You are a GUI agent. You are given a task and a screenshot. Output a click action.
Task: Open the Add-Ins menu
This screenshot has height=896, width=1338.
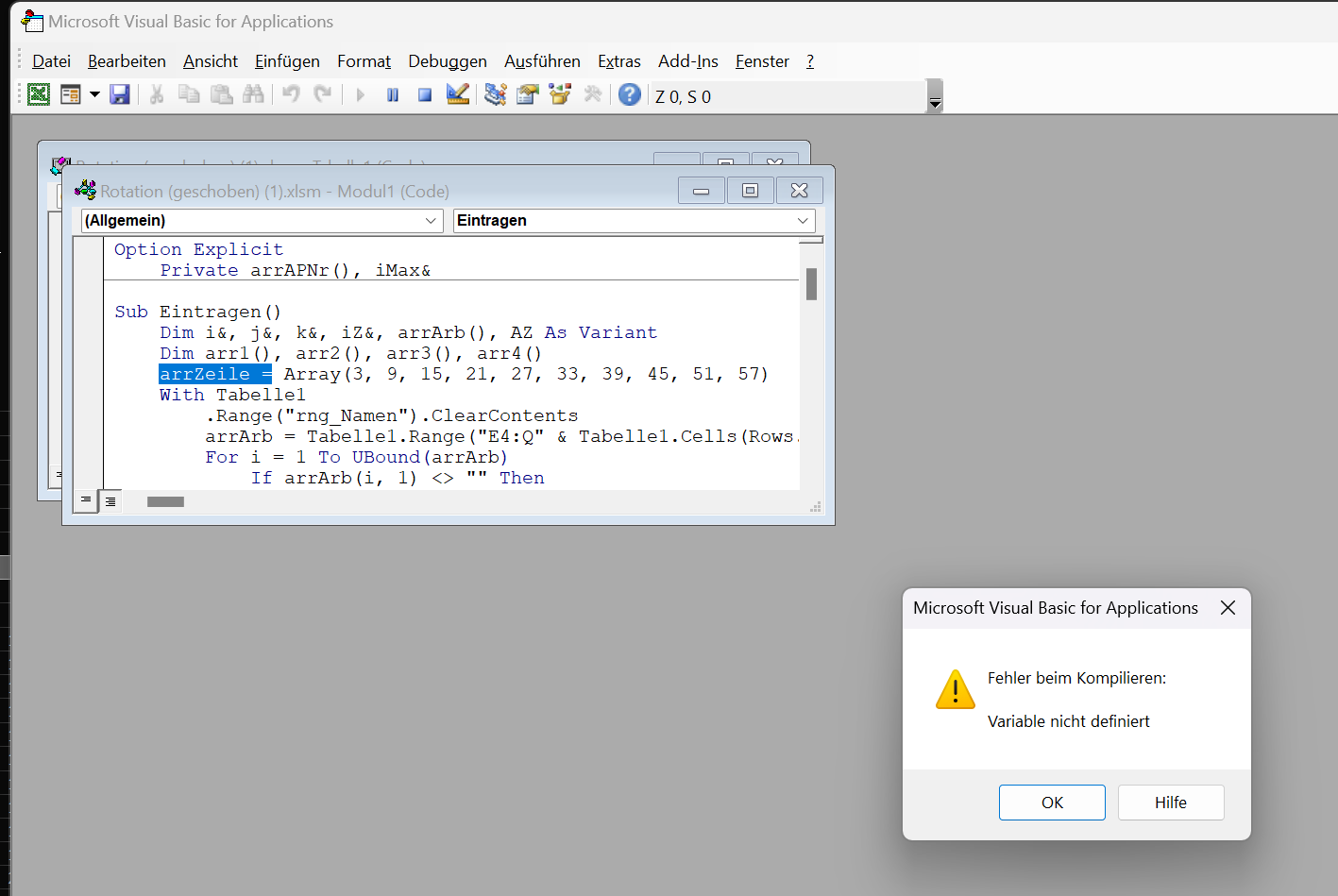click(688, 61)
